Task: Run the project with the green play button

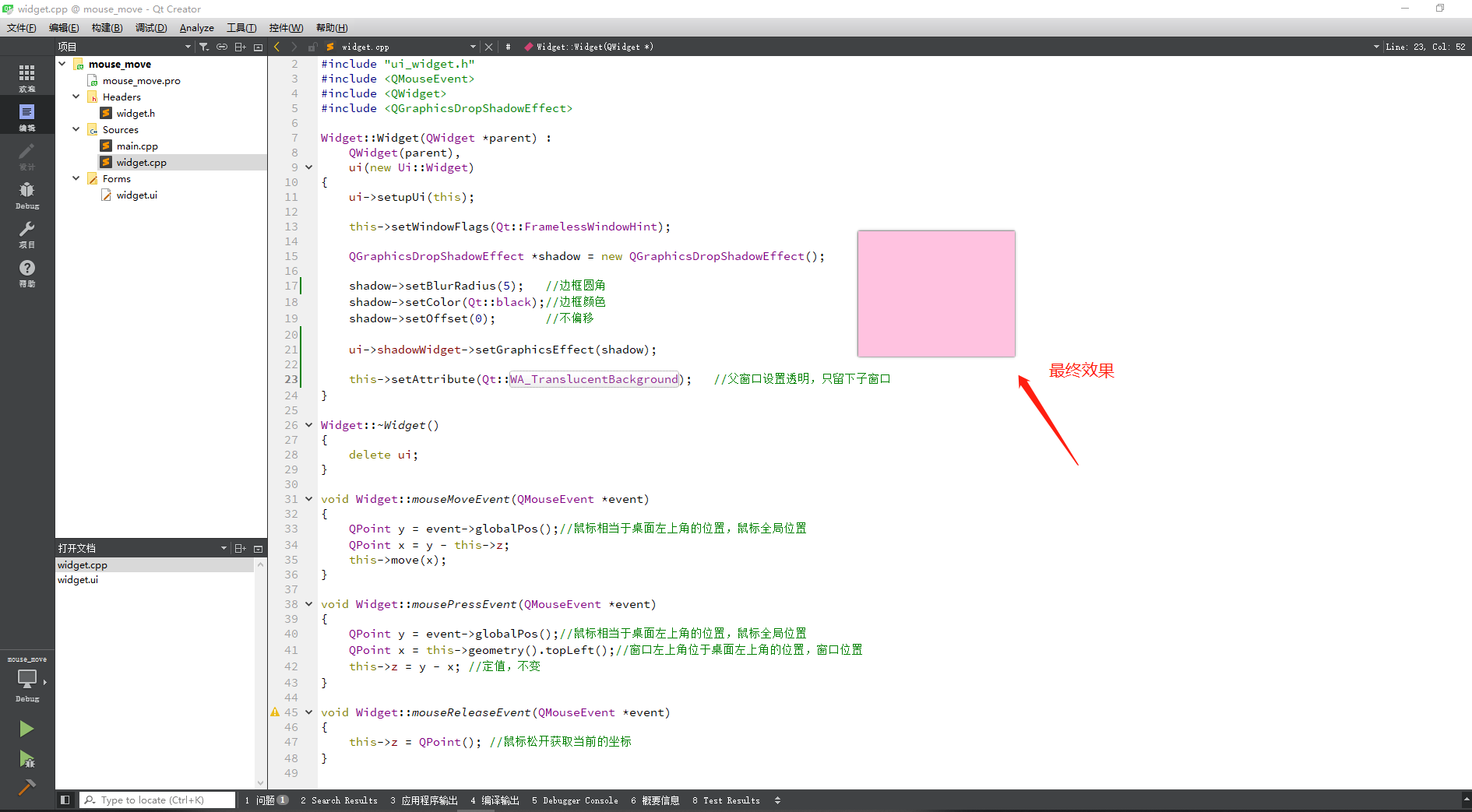Action: click(x=26, y=729)
